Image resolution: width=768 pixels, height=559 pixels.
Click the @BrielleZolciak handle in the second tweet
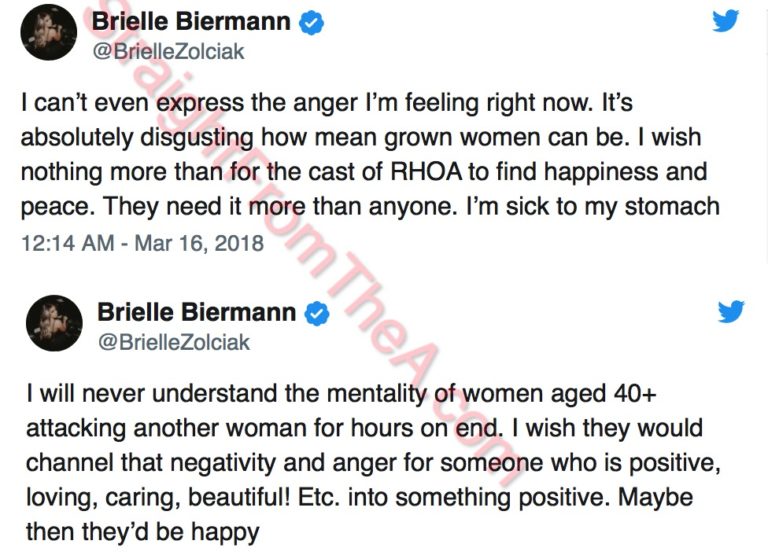pyautogui.click(x=173, y=342)
